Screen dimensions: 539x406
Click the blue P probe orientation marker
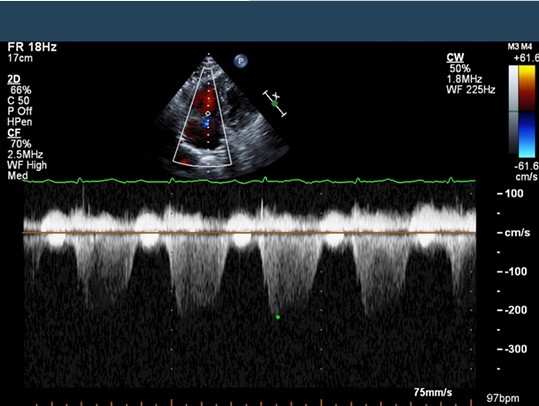tap(241, 61)
